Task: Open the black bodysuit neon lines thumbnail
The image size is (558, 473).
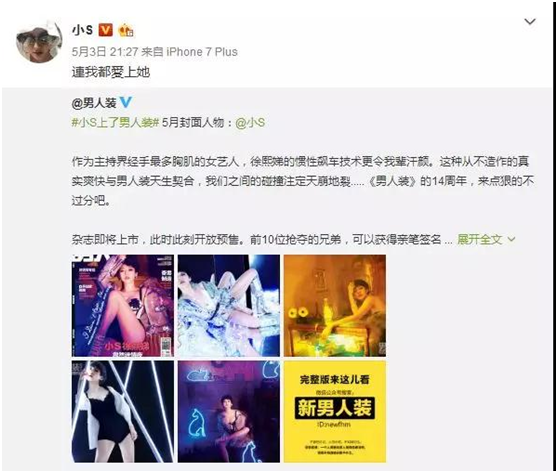Action: point(123,411)
